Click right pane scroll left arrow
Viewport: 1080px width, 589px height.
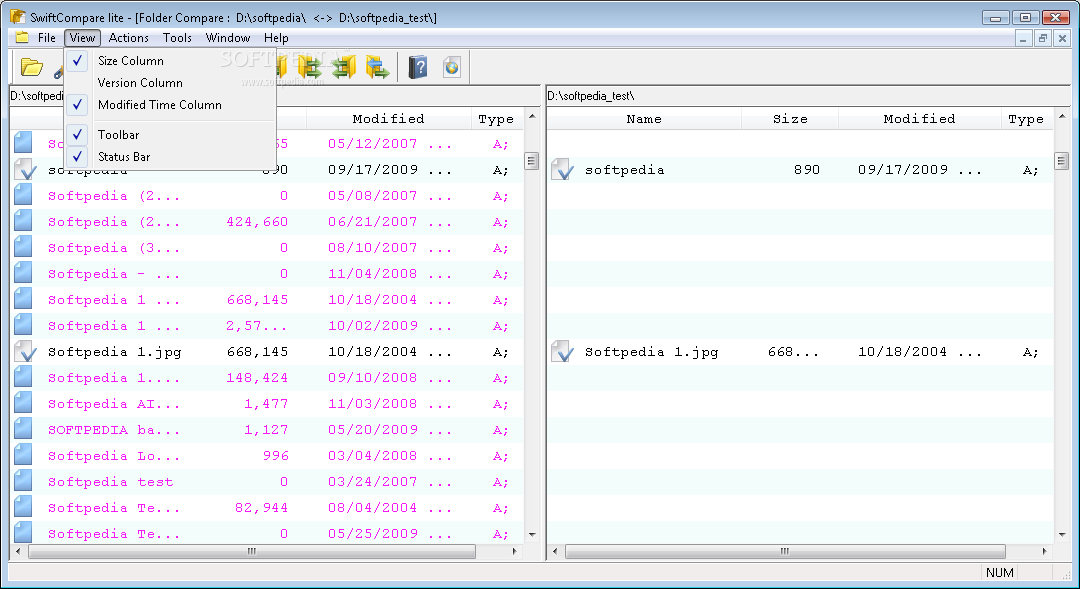pos(555,551)
